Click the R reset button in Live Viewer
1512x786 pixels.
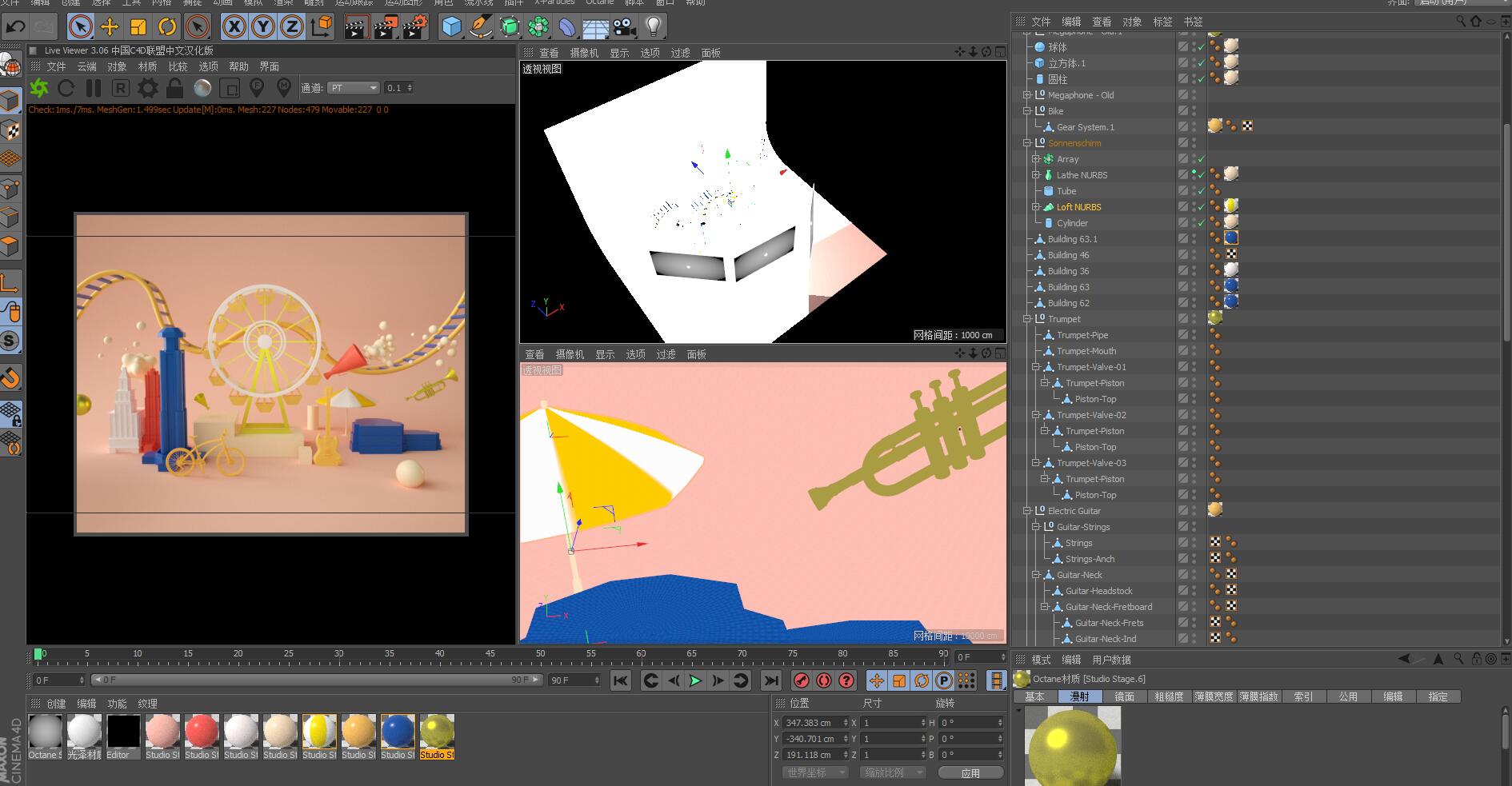(120, 88)
